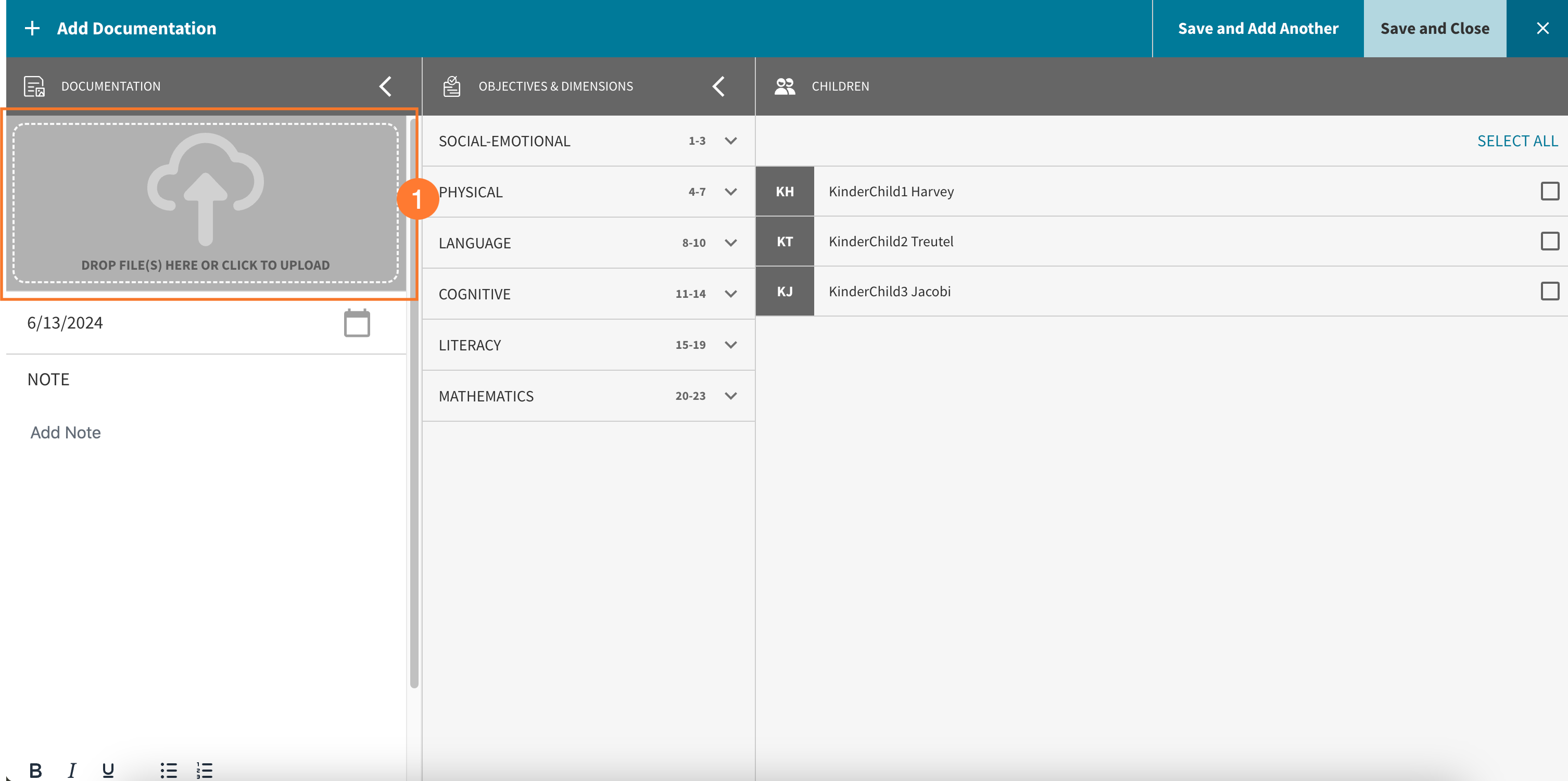Open the calendar date picker icon
1568x781 pixels.
point(357,323)
